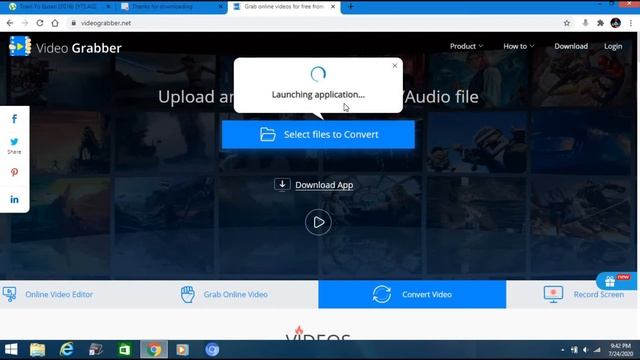Expand the Product dropdown menu
Screen dimensions: 640x360
tap(466, 46)
